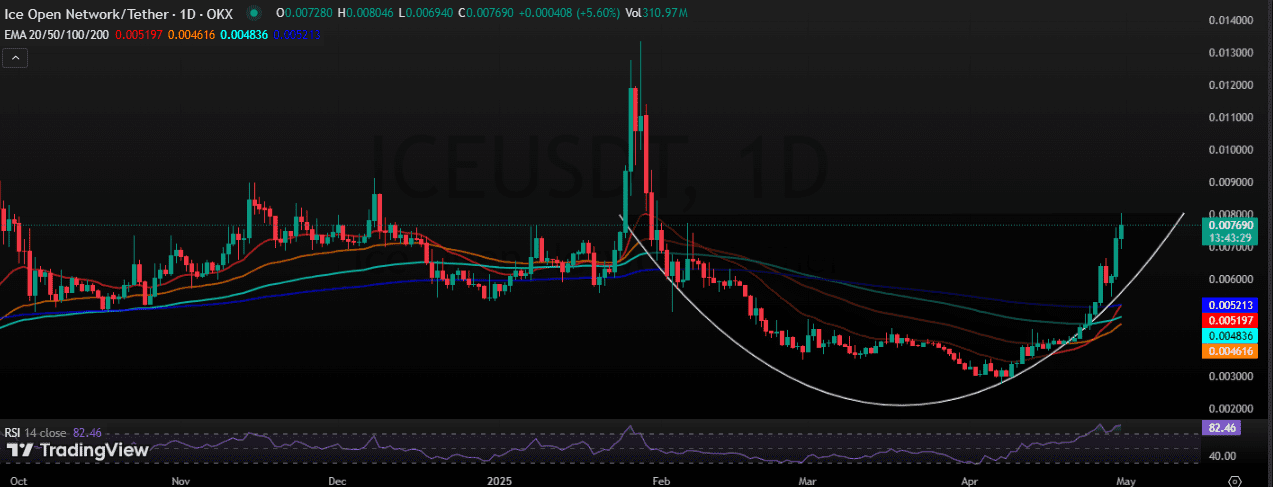Click the RSI 14 close indicator legend
1273x487 pixels.
(35, 432)
